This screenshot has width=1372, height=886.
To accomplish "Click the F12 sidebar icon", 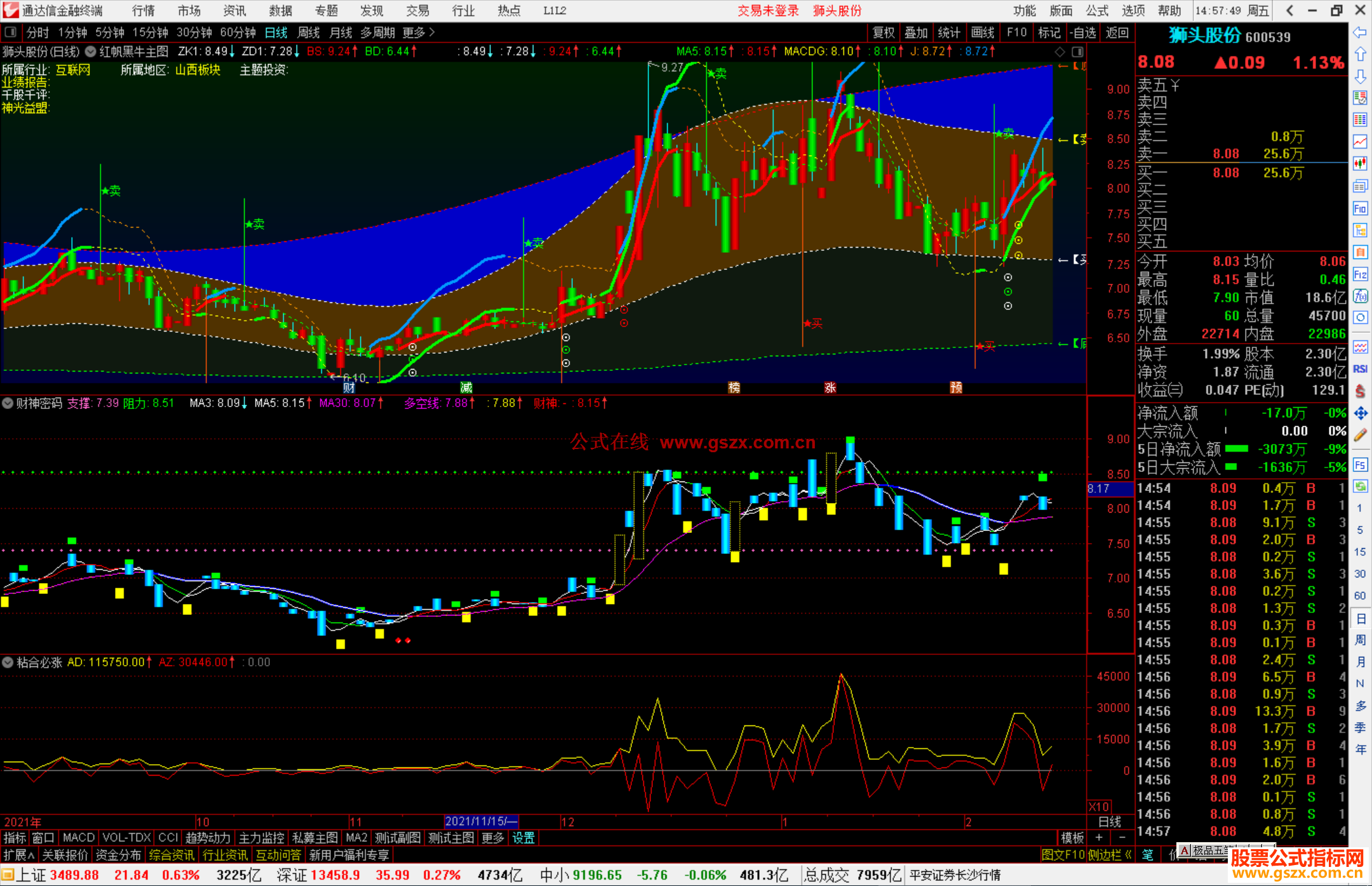I will coord(1360,274).
